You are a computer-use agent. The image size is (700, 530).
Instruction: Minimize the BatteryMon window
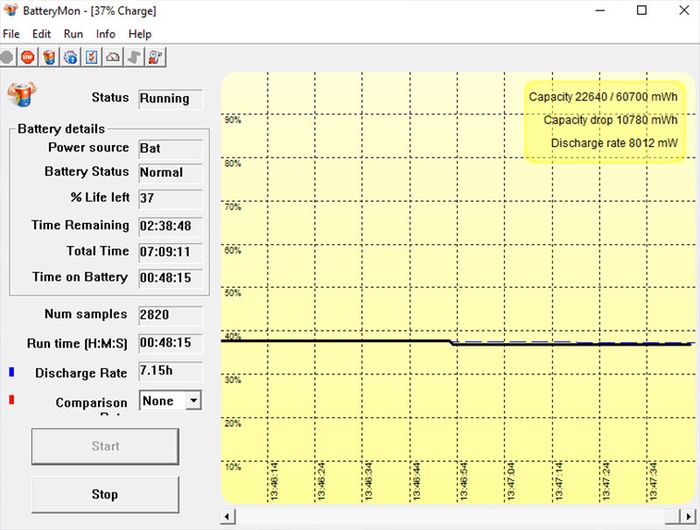coord(600,10)
